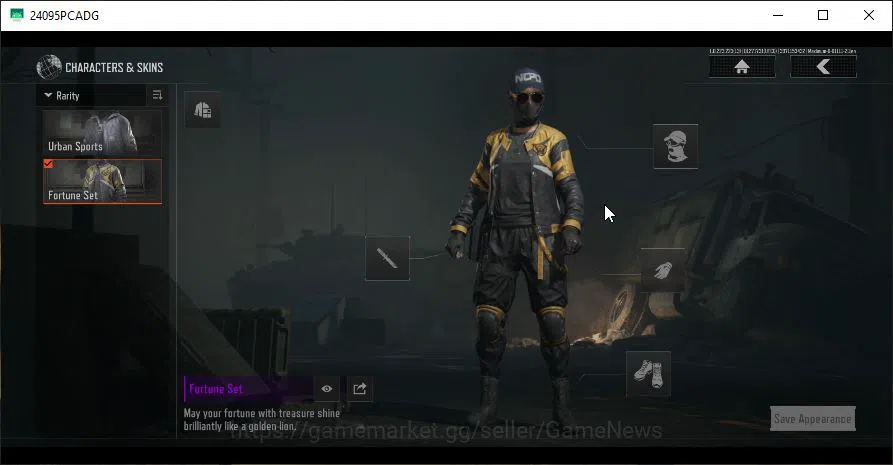
Task: Open the headgear slot icon
Action: click(675, 146)
